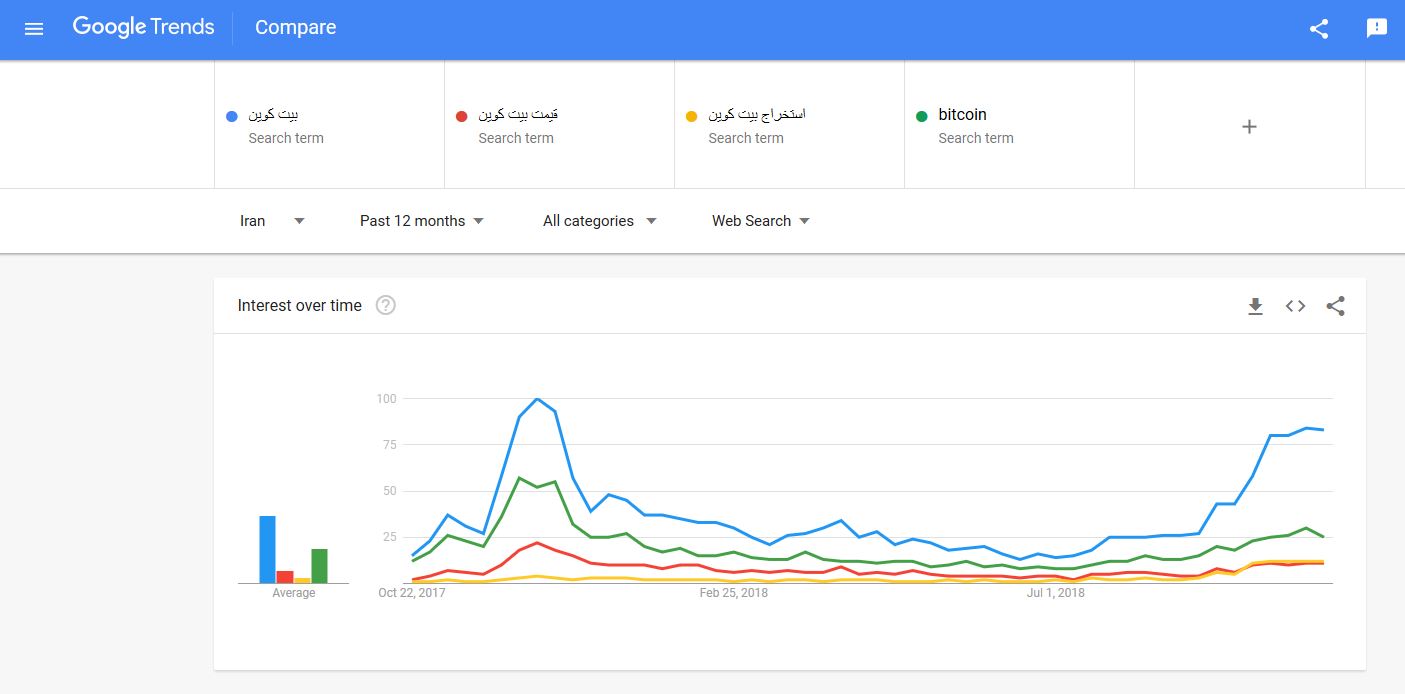Click the share icon in header

(x=1319, y=28)
